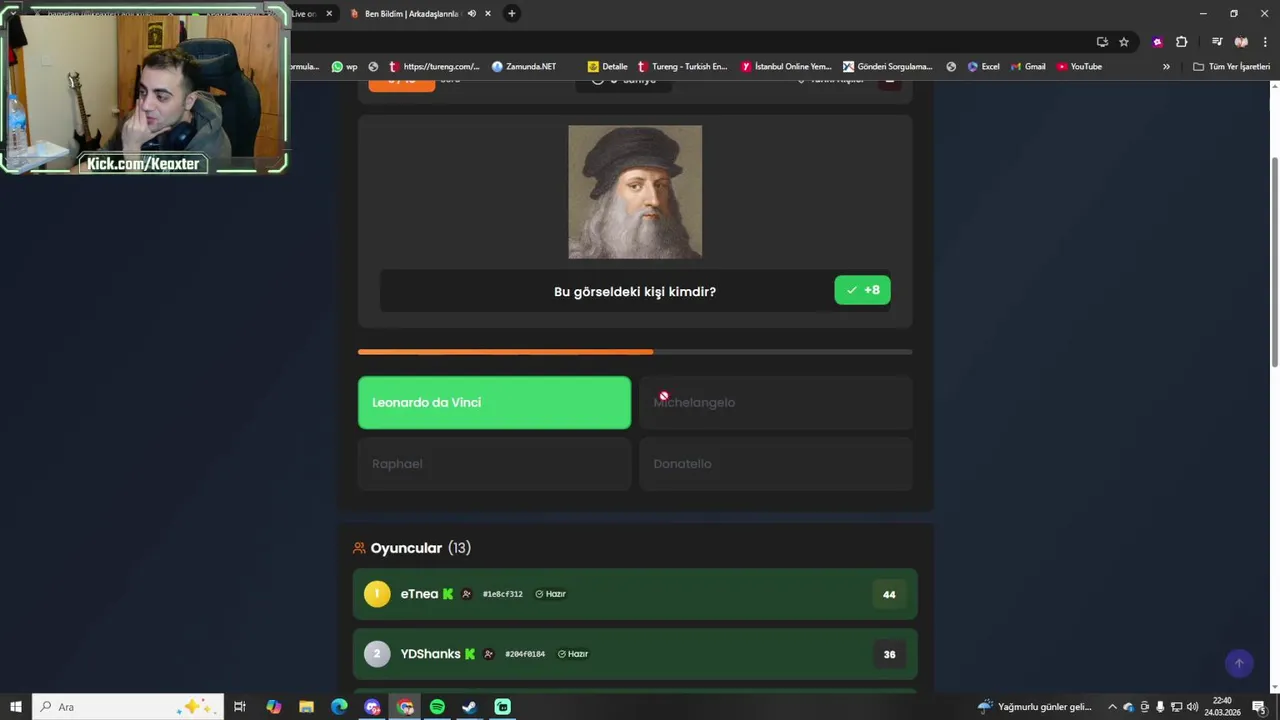Click the Kick.com/Kepxter overlay label

[x=143, y=164]
